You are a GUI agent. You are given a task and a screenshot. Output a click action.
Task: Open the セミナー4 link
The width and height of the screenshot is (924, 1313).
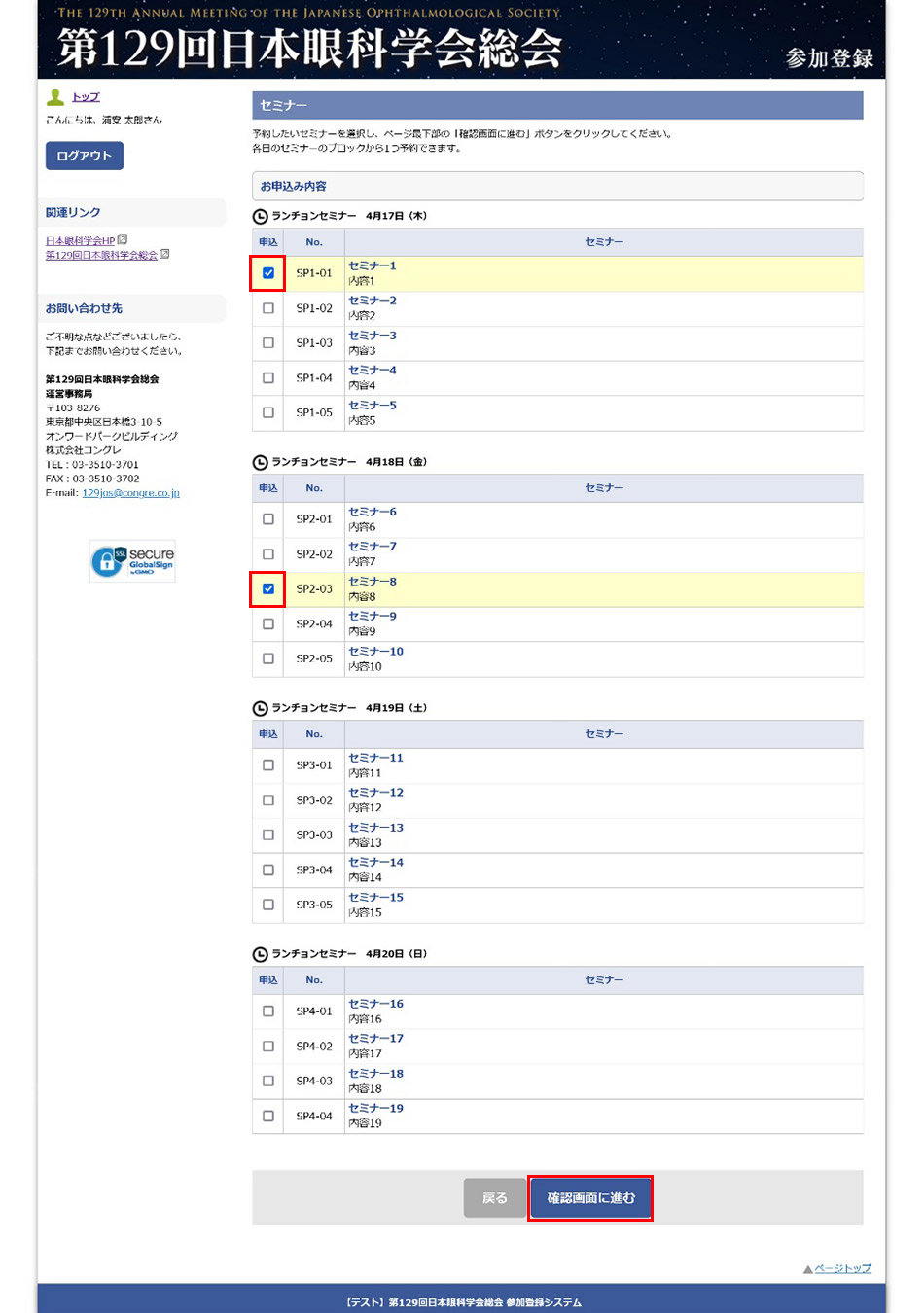coord(373,371)
